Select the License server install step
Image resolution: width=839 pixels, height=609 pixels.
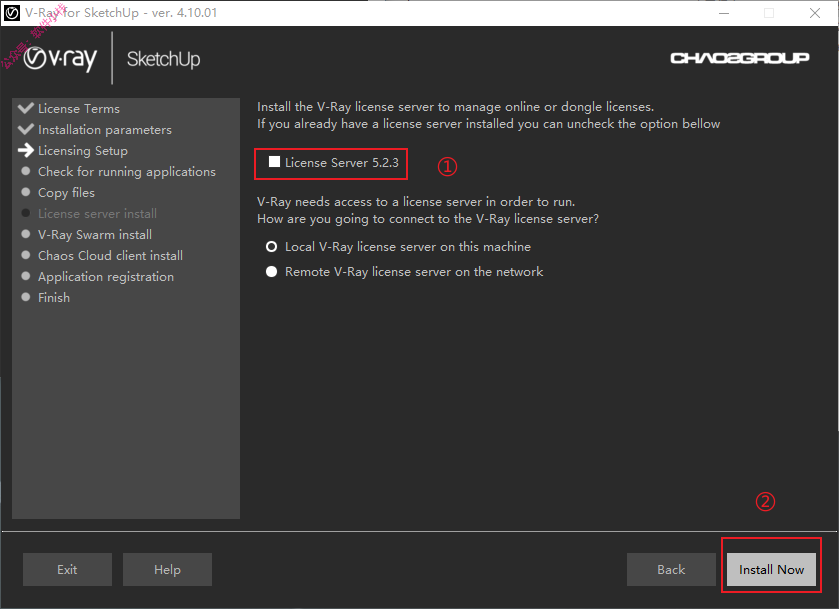97,214
